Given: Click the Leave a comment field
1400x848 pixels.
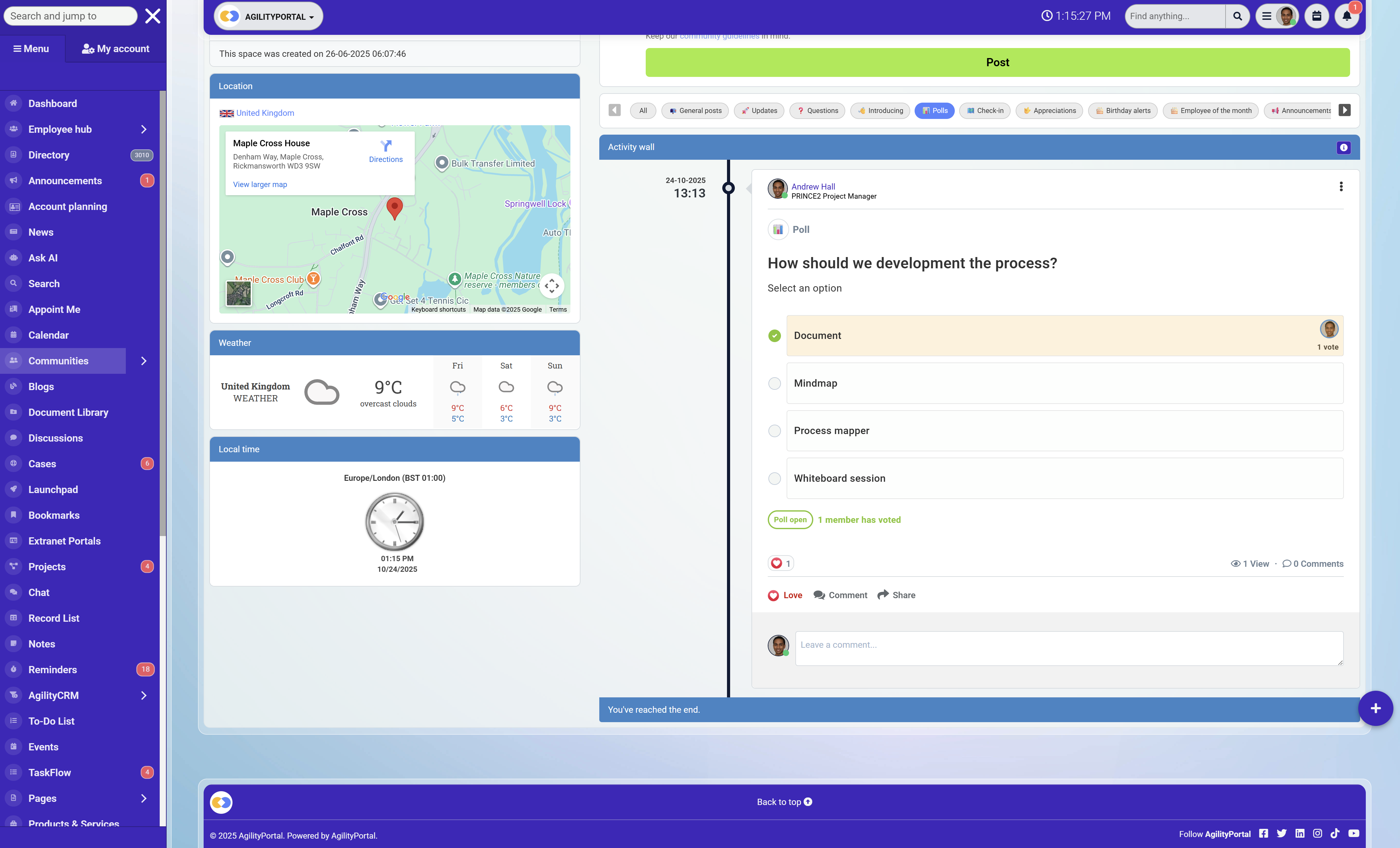Looking at the screenshot, I should point(1069,648).
